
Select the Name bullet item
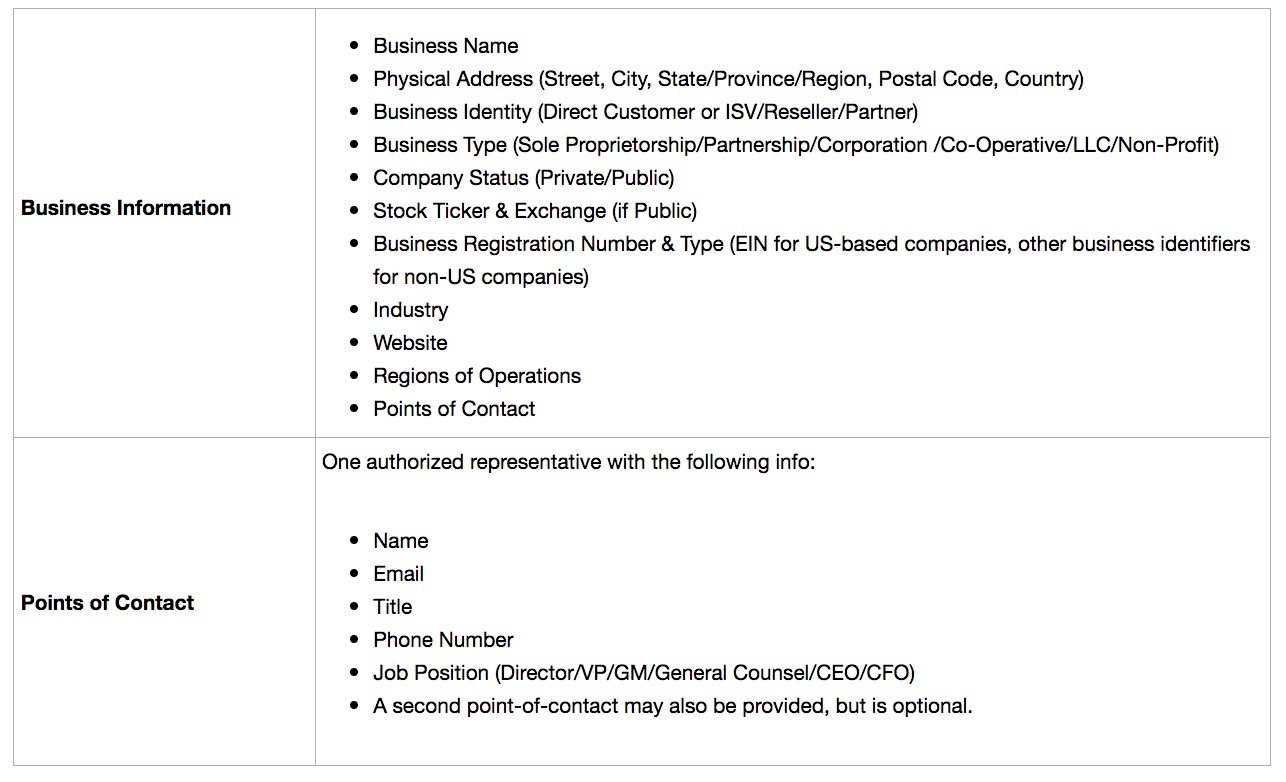(401, 541)
